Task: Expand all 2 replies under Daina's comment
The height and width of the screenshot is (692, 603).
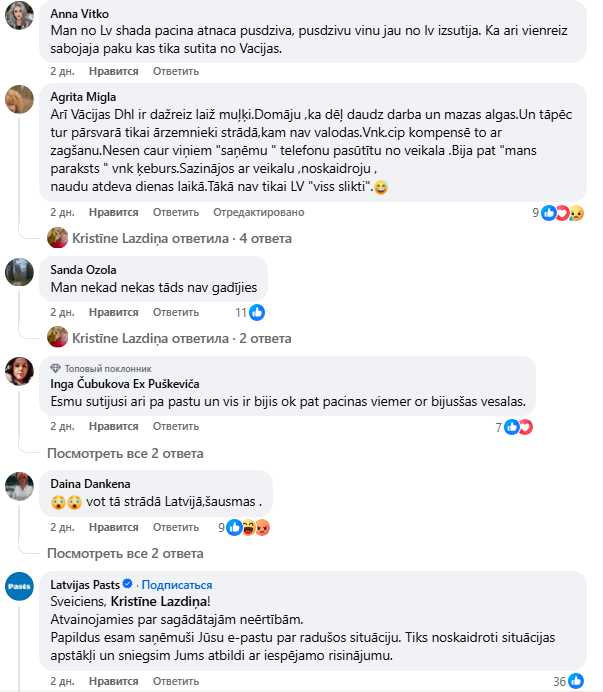Action: (126, 553)
